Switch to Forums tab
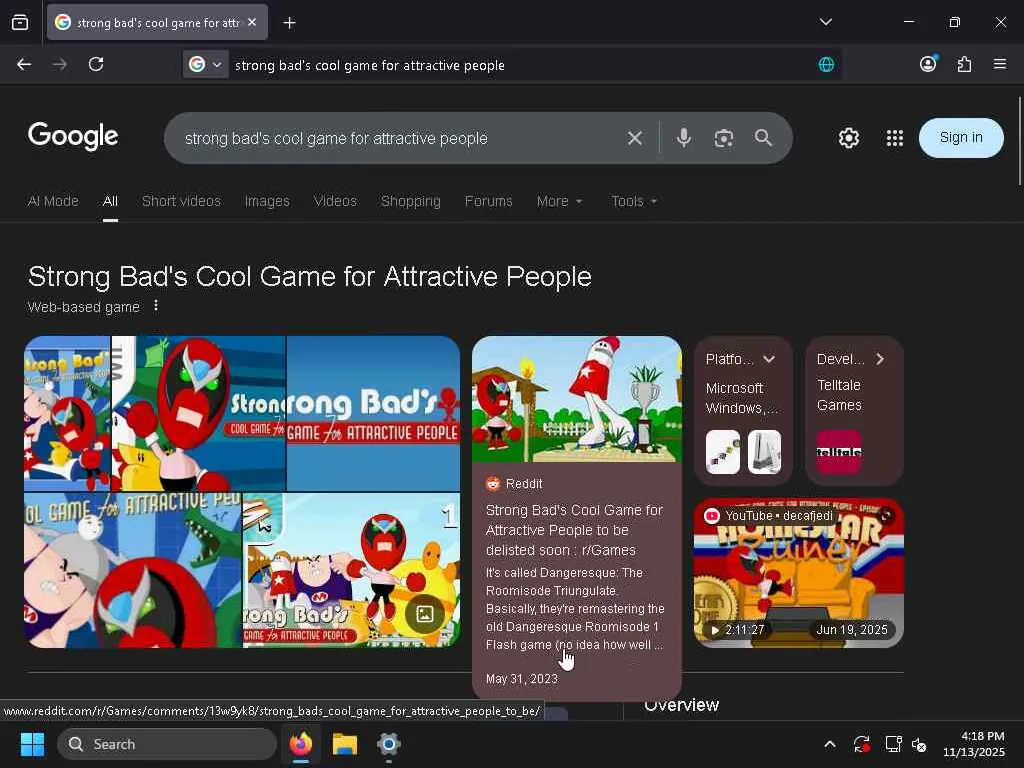This screenshot has width=1024, height=768. coord(488,201)
